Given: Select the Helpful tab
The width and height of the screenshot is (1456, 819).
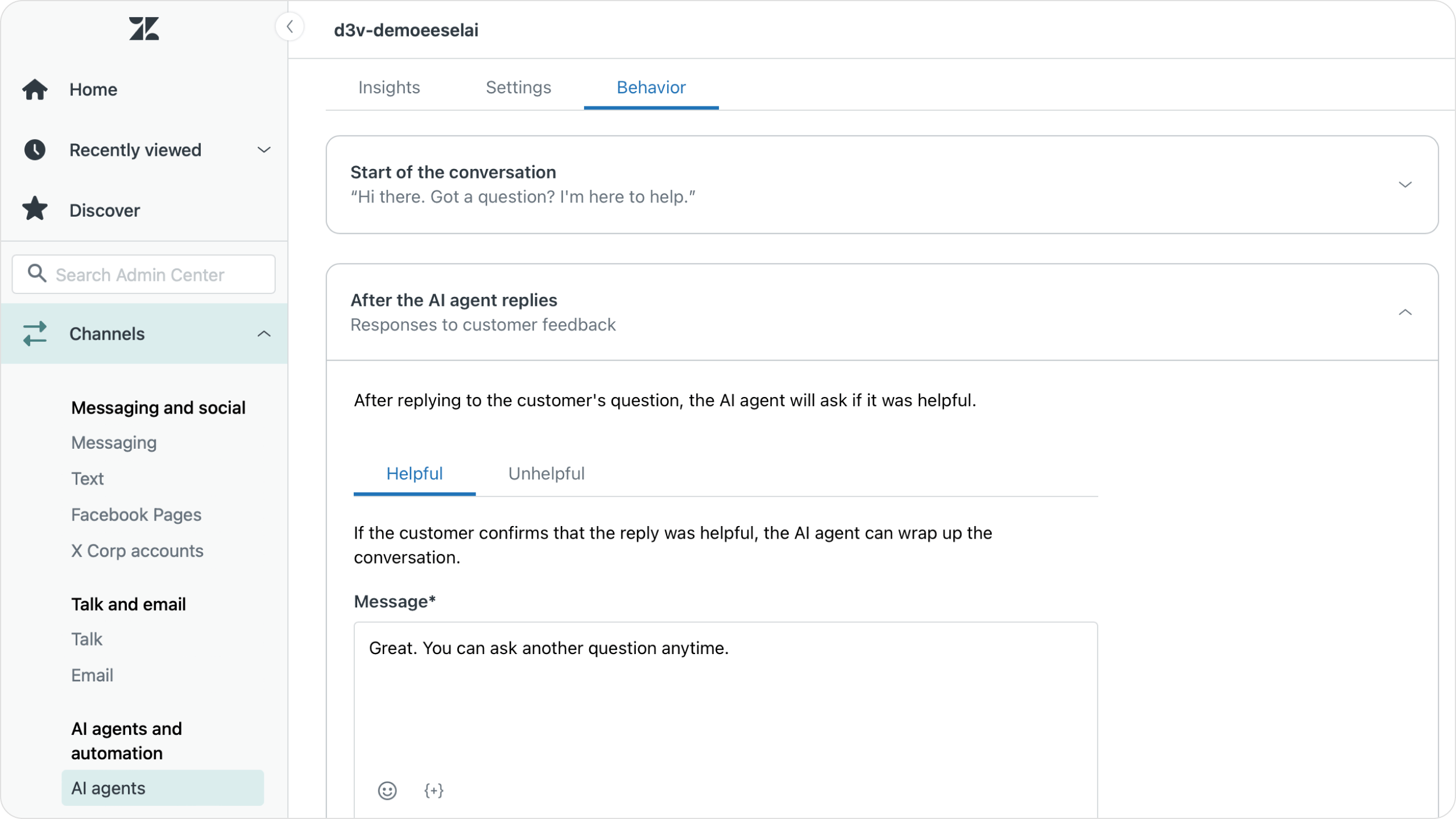Looking at the screenshot, I should click(x=415, y=473).
